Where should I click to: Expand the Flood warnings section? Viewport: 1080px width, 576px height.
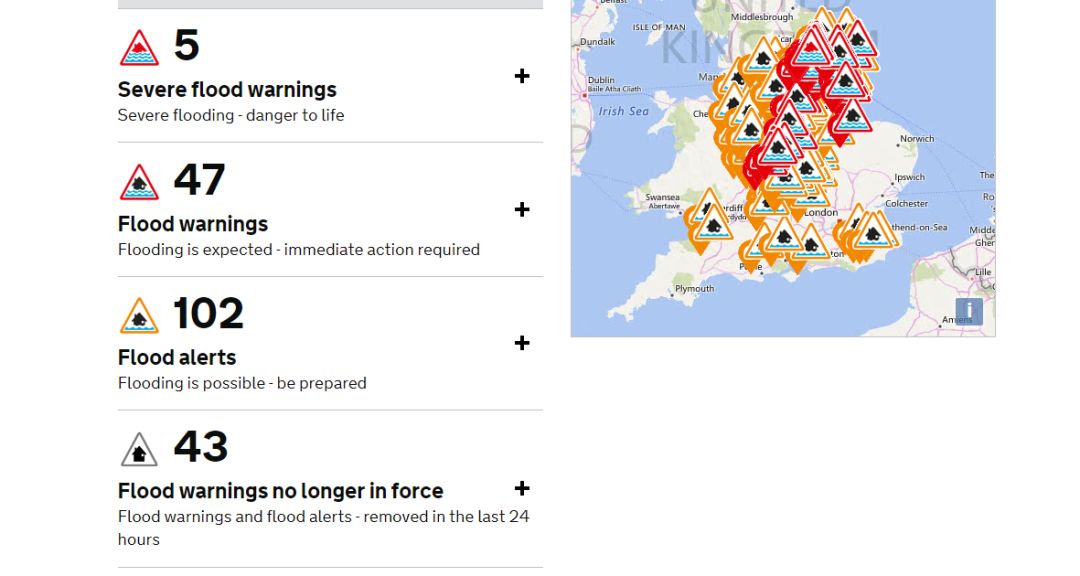click(522, 209)
